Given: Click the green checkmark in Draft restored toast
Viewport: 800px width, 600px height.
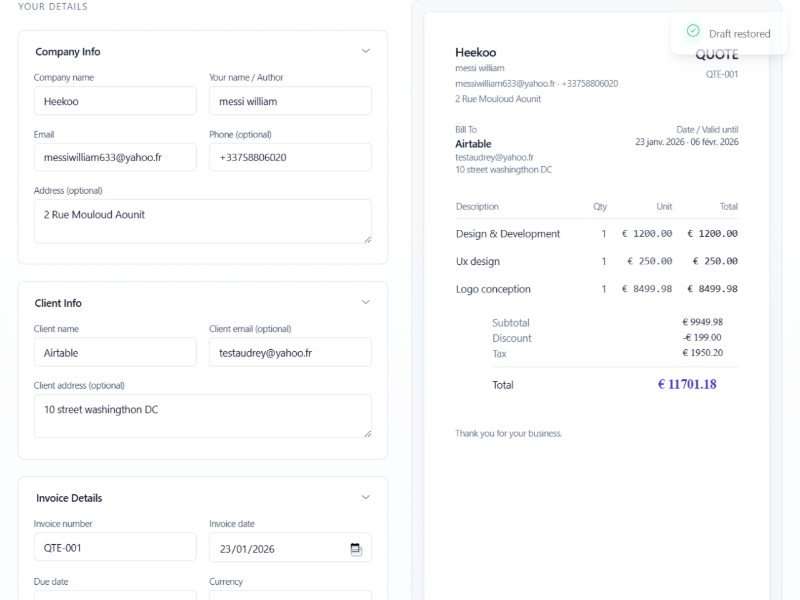Looking at the screenshot, I should (x=693, y=32).
